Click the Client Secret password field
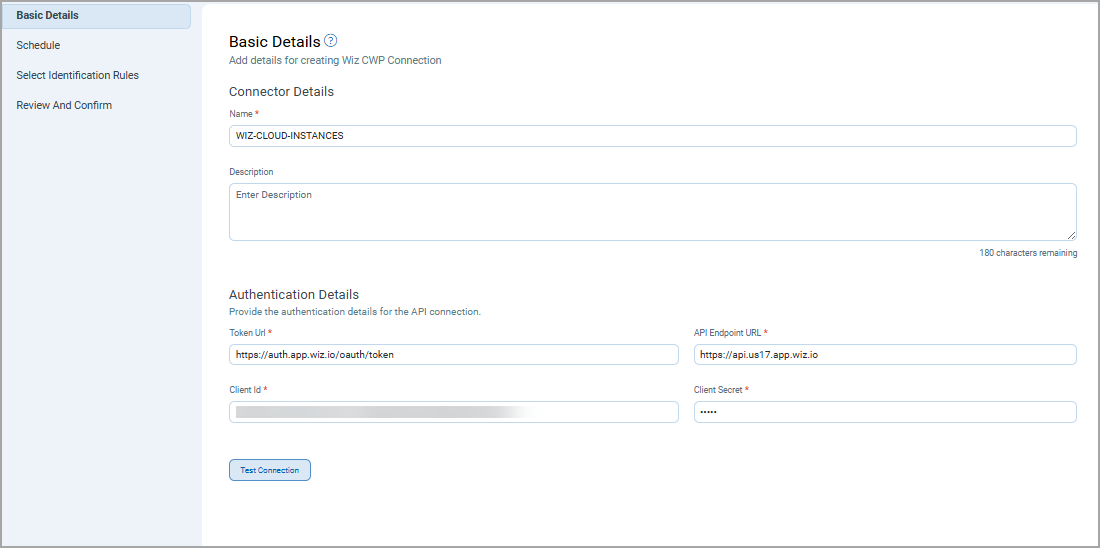 pyautogui.click(x=884, y=412)
